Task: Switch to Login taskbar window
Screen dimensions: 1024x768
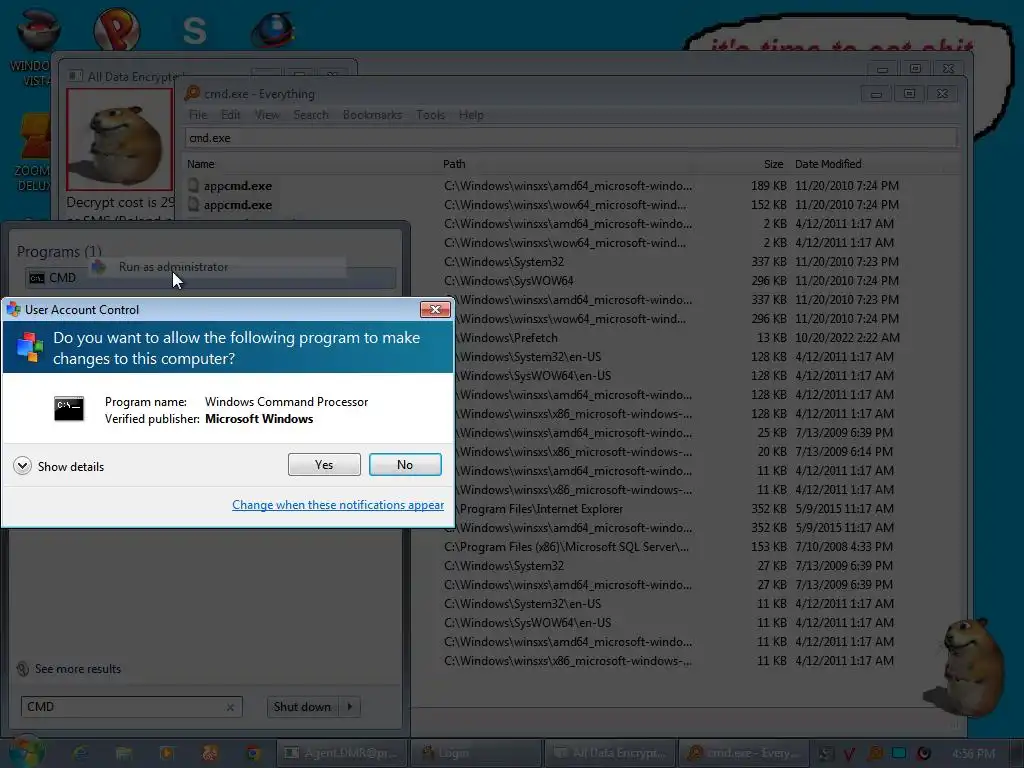Action: [x=476, y=753]
